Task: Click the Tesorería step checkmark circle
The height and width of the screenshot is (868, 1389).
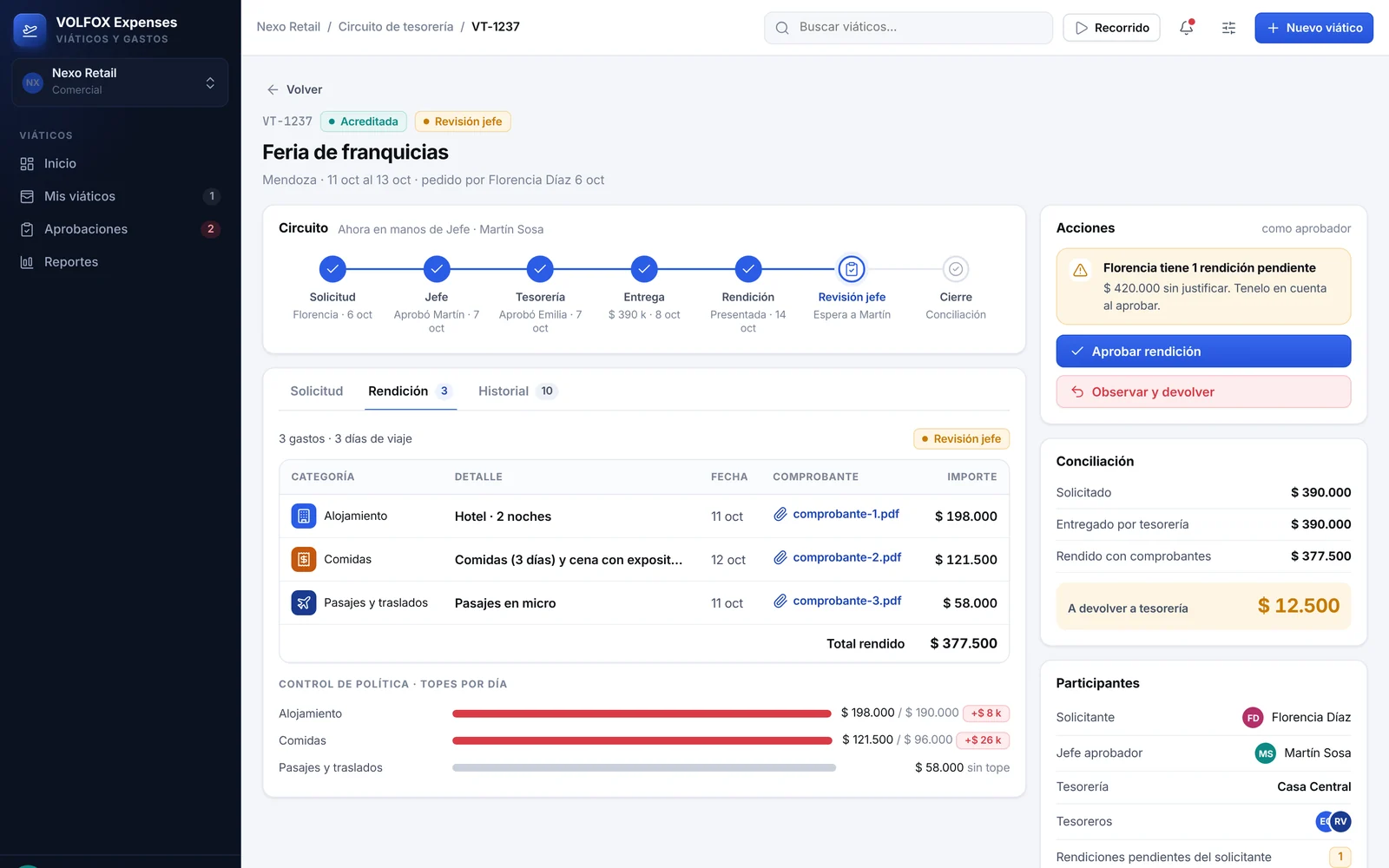Action: point(540,269)
